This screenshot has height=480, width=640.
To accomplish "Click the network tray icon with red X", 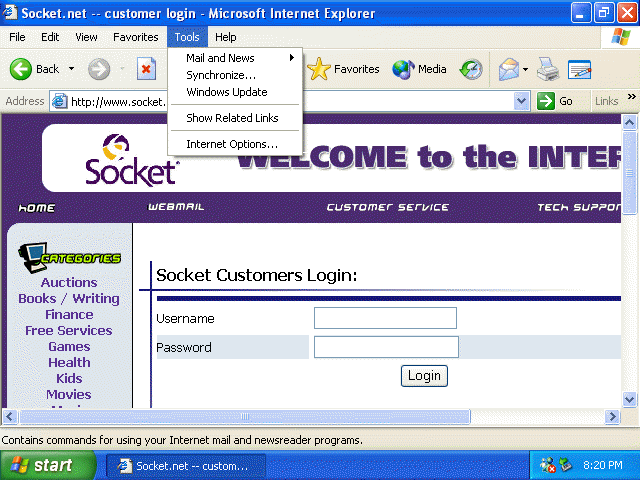I will tap(547, 464).
